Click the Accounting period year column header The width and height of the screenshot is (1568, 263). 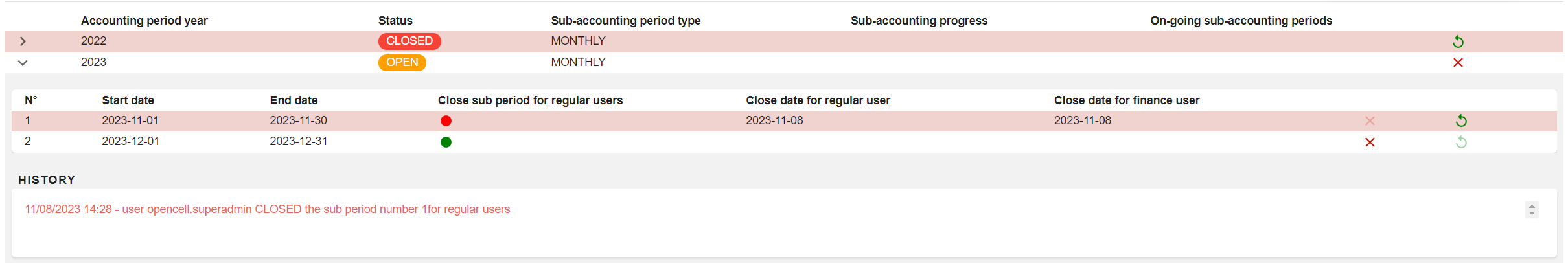[144, 21]
